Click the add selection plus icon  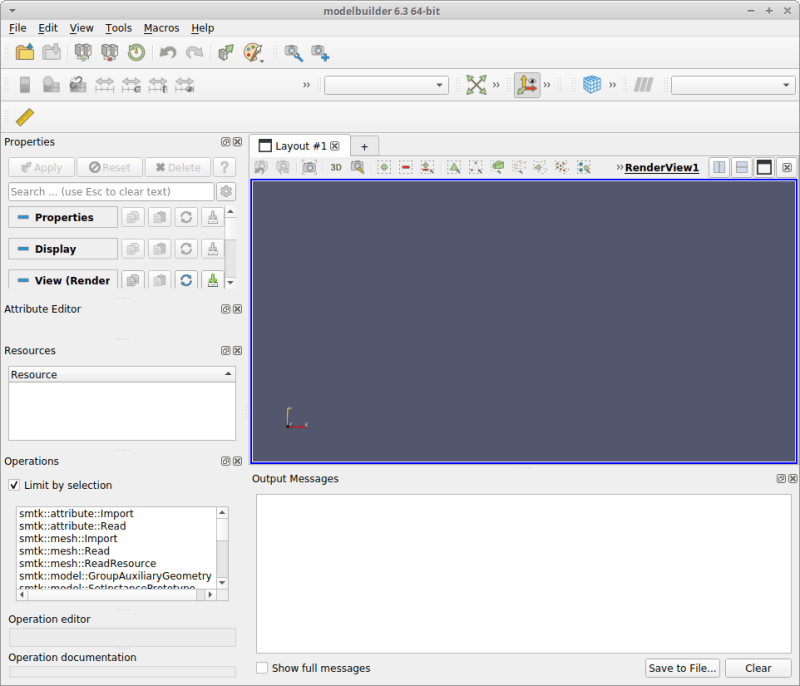384,167
